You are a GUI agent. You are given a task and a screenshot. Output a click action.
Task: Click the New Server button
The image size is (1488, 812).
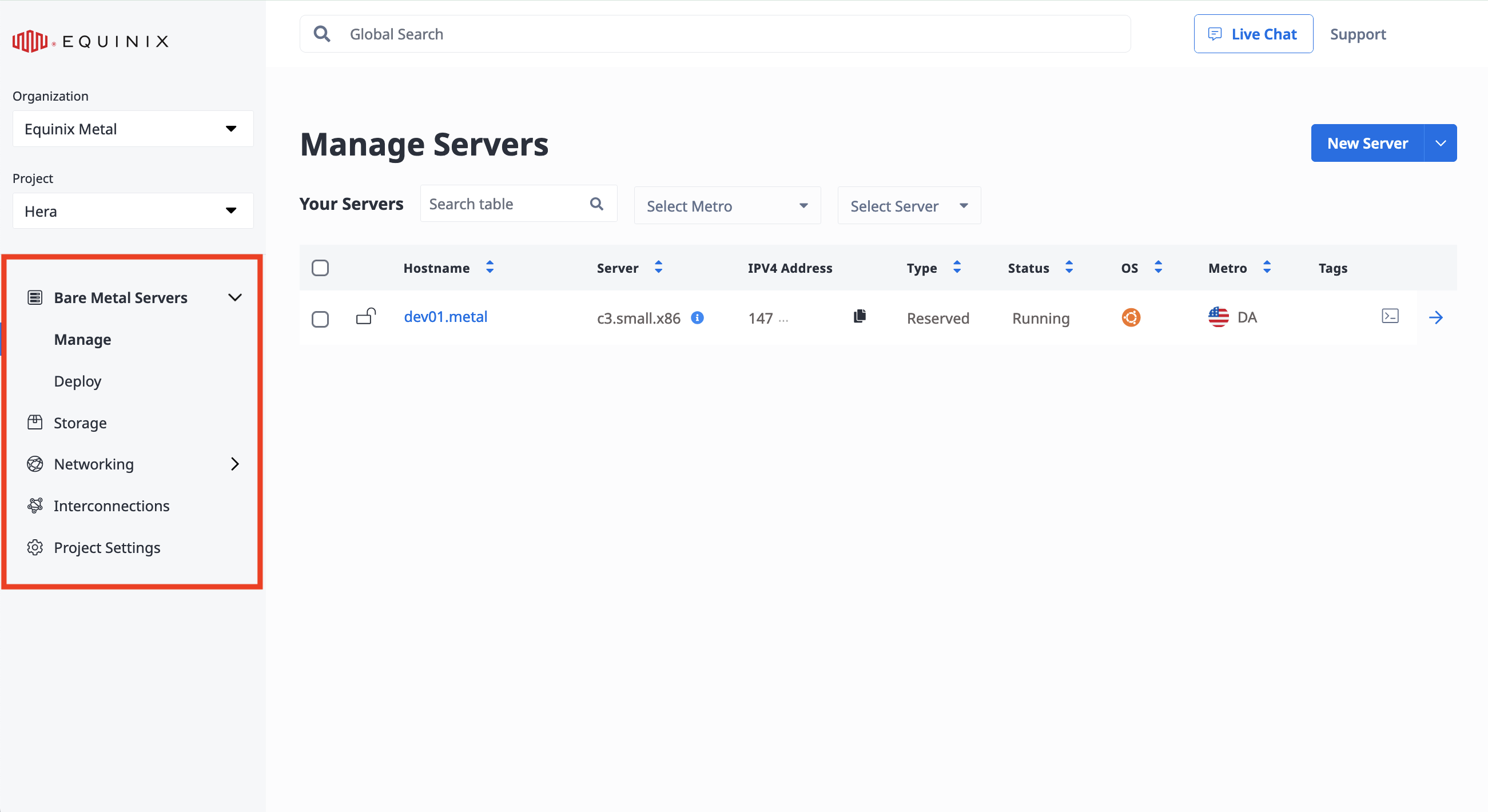click(1367, 143)
